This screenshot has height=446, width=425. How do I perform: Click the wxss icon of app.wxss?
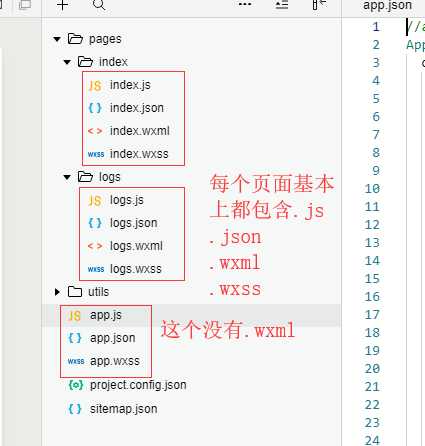pos(76,361)
